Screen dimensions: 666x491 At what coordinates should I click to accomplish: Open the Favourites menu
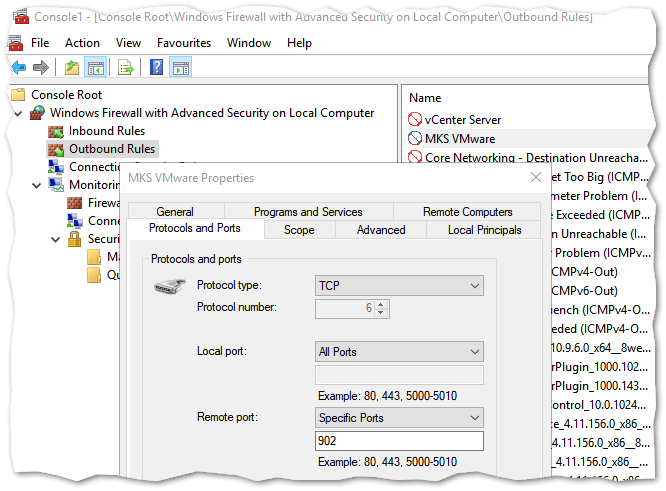coord(184,43)
